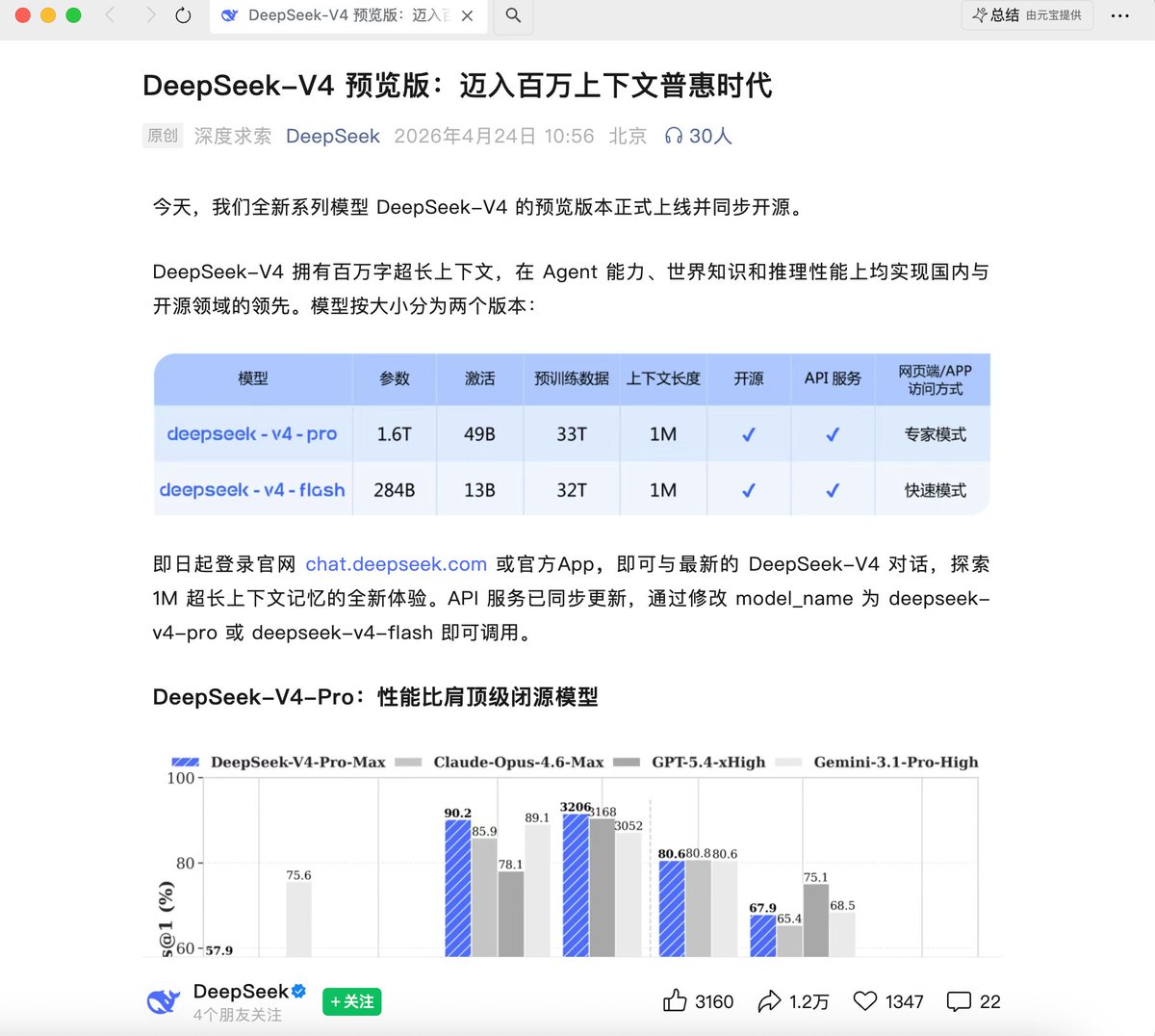This screenshot has height=1036, width=1155.
Task: Click the article title heading
Action: (457, 86)
